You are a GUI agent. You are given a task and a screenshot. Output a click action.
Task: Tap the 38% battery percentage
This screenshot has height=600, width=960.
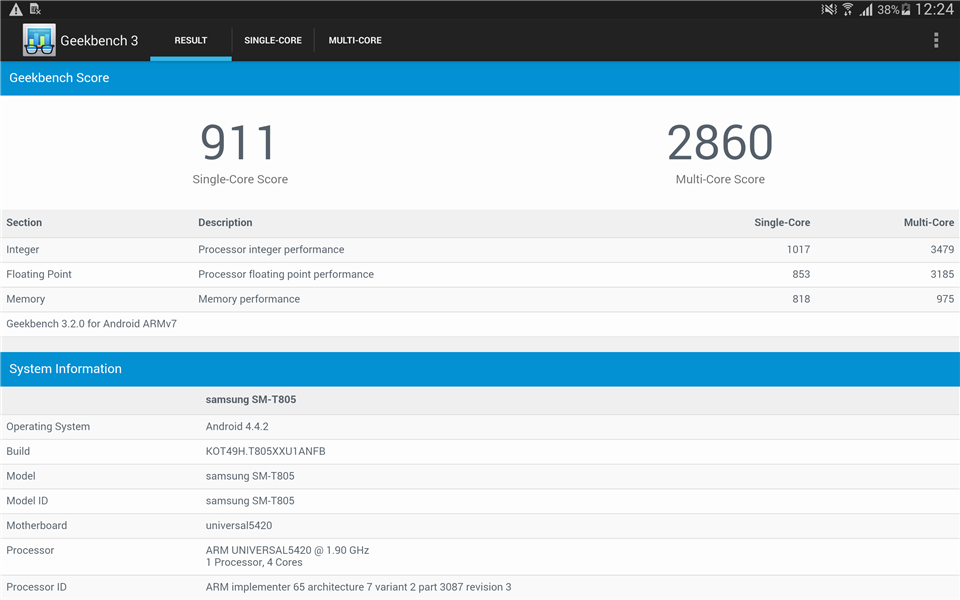click(x=888, y=10)
